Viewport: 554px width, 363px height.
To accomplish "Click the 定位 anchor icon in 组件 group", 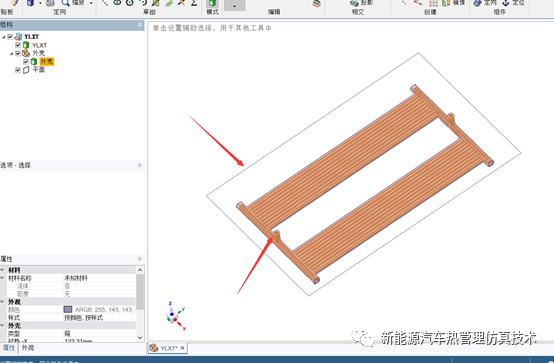I will (x=506, y=3).
